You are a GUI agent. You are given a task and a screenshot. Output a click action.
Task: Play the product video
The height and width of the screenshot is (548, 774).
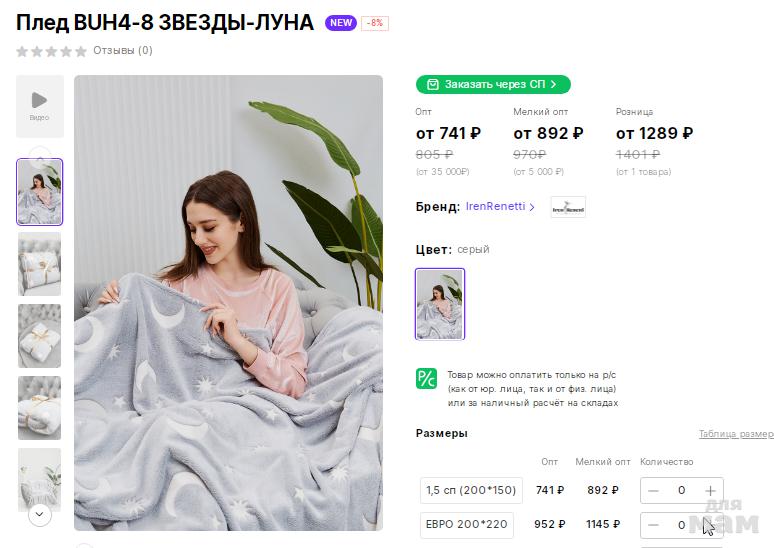(39, 105)
